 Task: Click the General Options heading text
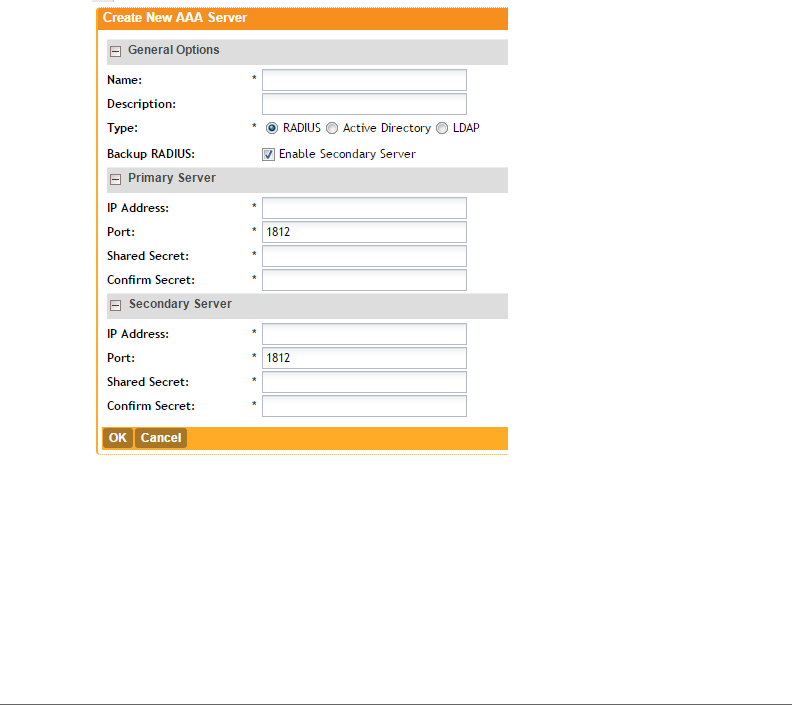[173, 50]
